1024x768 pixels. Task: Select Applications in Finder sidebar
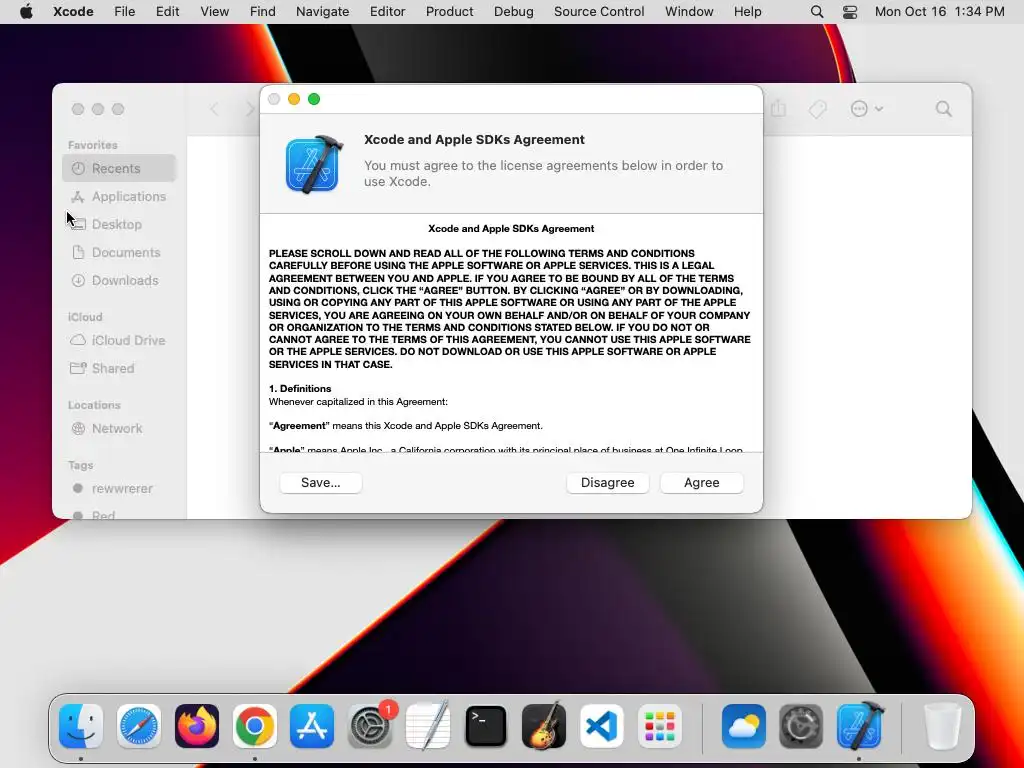click(x=120, y=197)
